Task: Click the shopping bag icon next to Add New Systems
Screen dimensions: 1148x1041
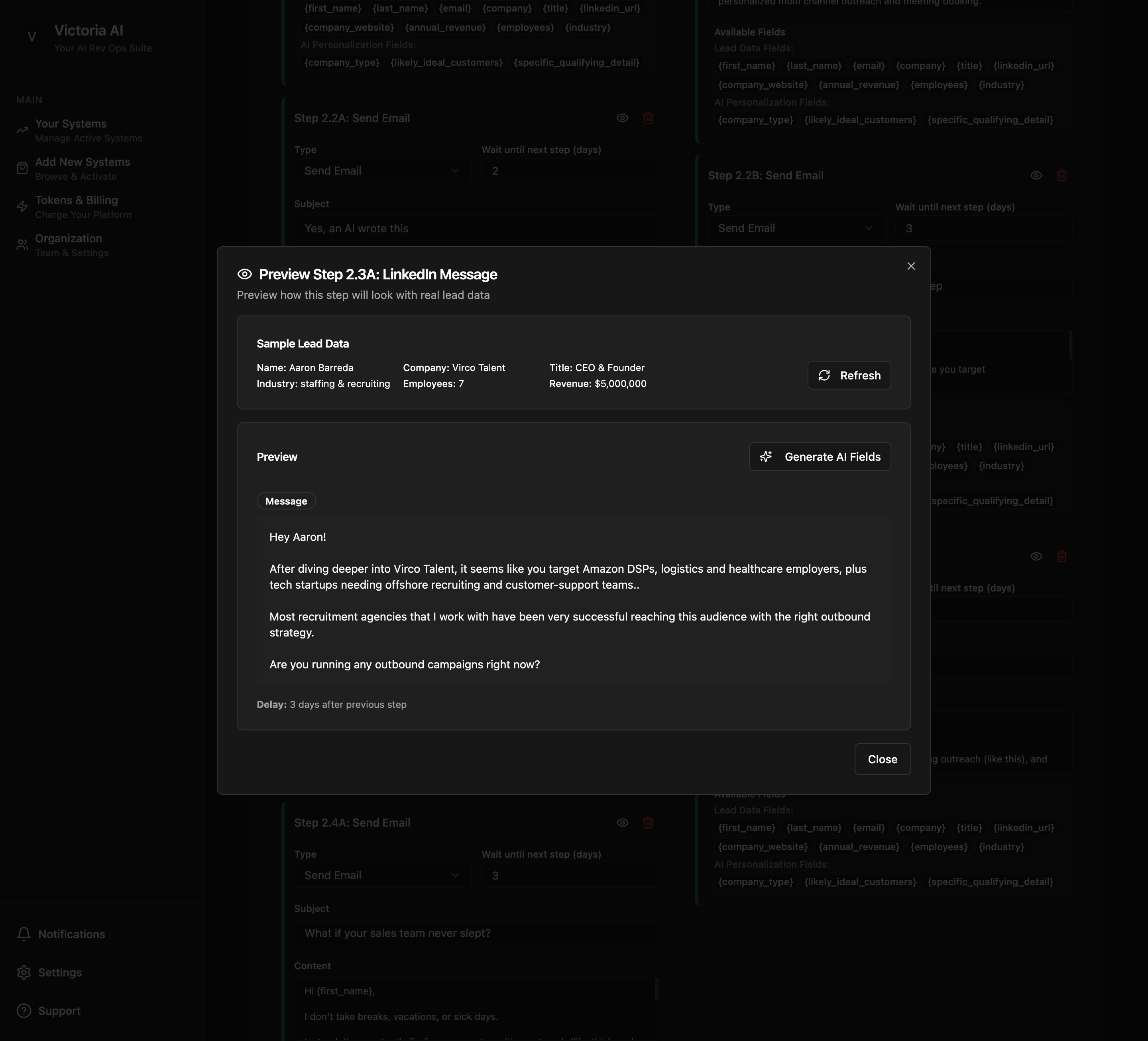Action: coord(22,169)
